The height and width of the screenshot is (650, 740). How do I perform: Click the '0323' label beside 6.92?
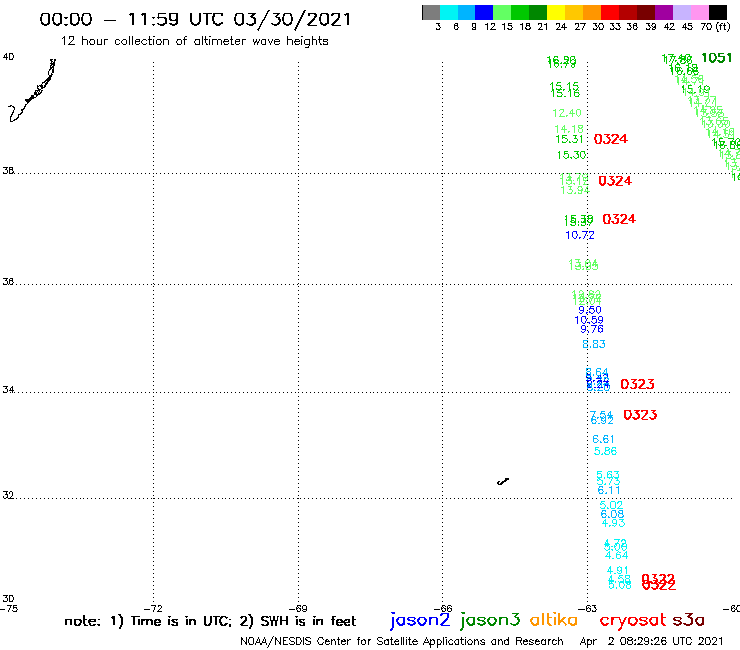pos(640,415)
